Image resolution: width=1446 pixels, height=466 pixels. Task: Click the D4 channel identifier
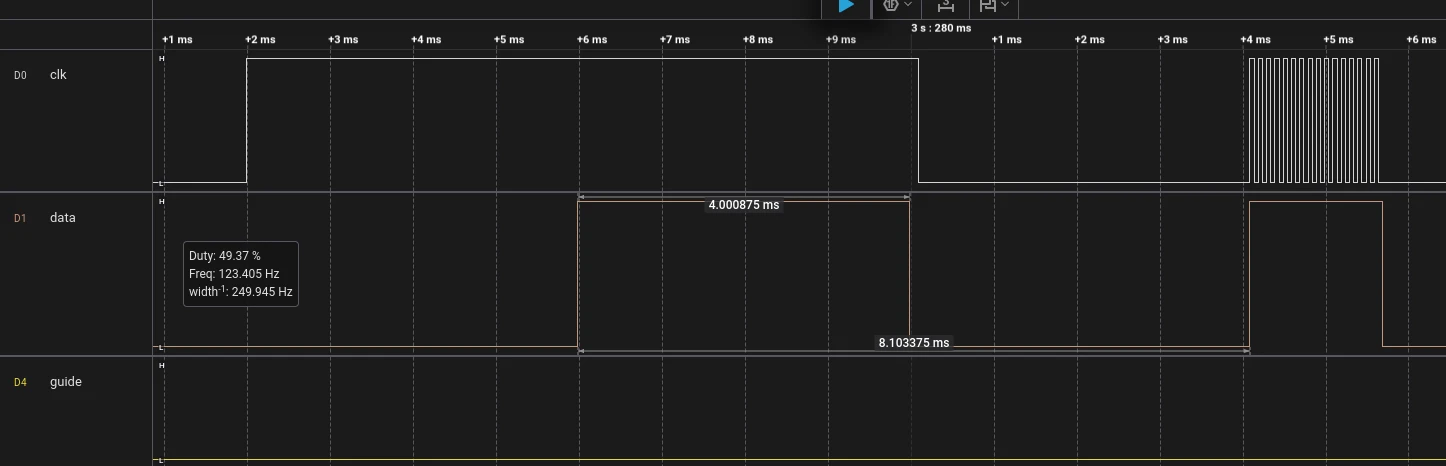pos(20,382)
